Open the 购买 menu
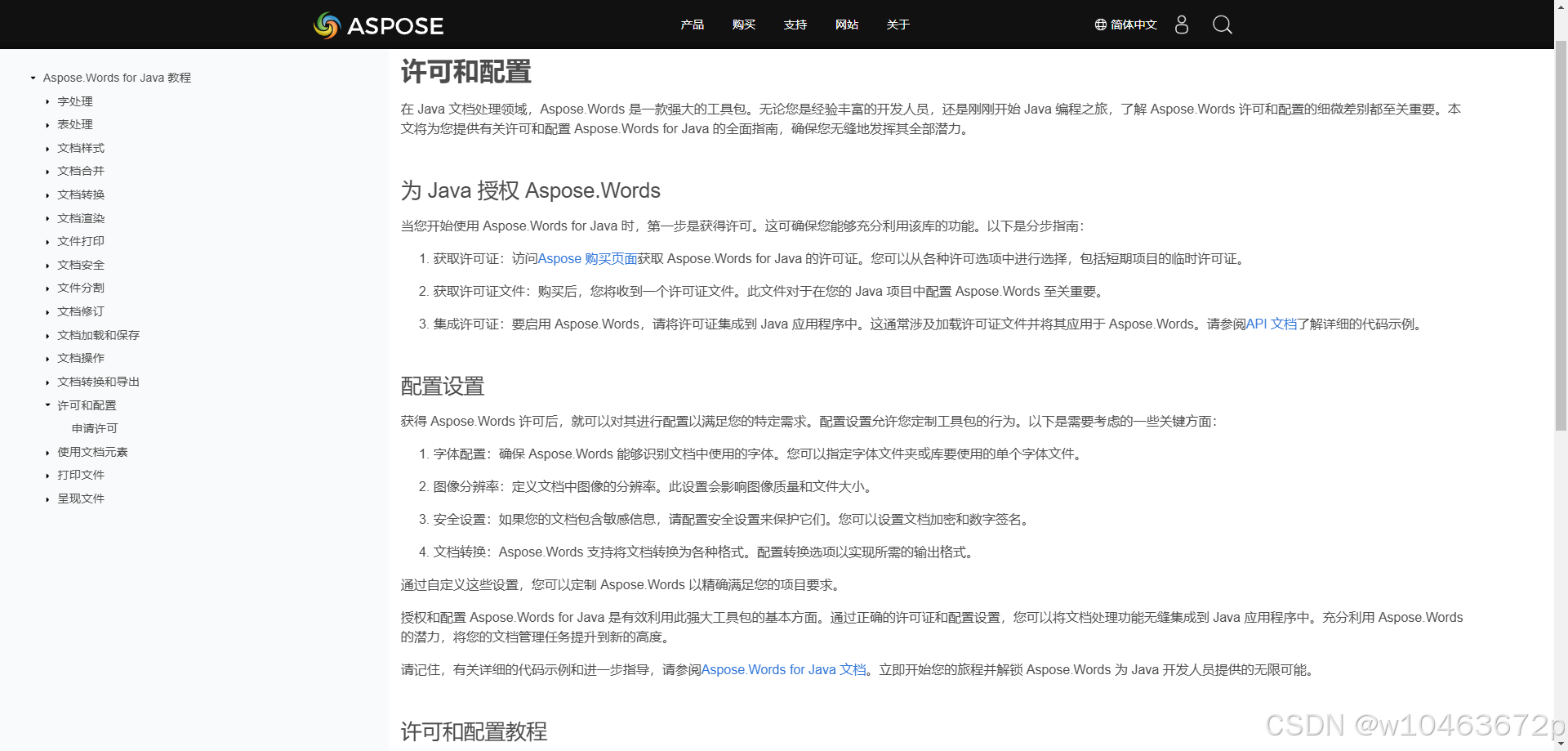The height and width of the screenshot is (751, 1568). [743, 25]
